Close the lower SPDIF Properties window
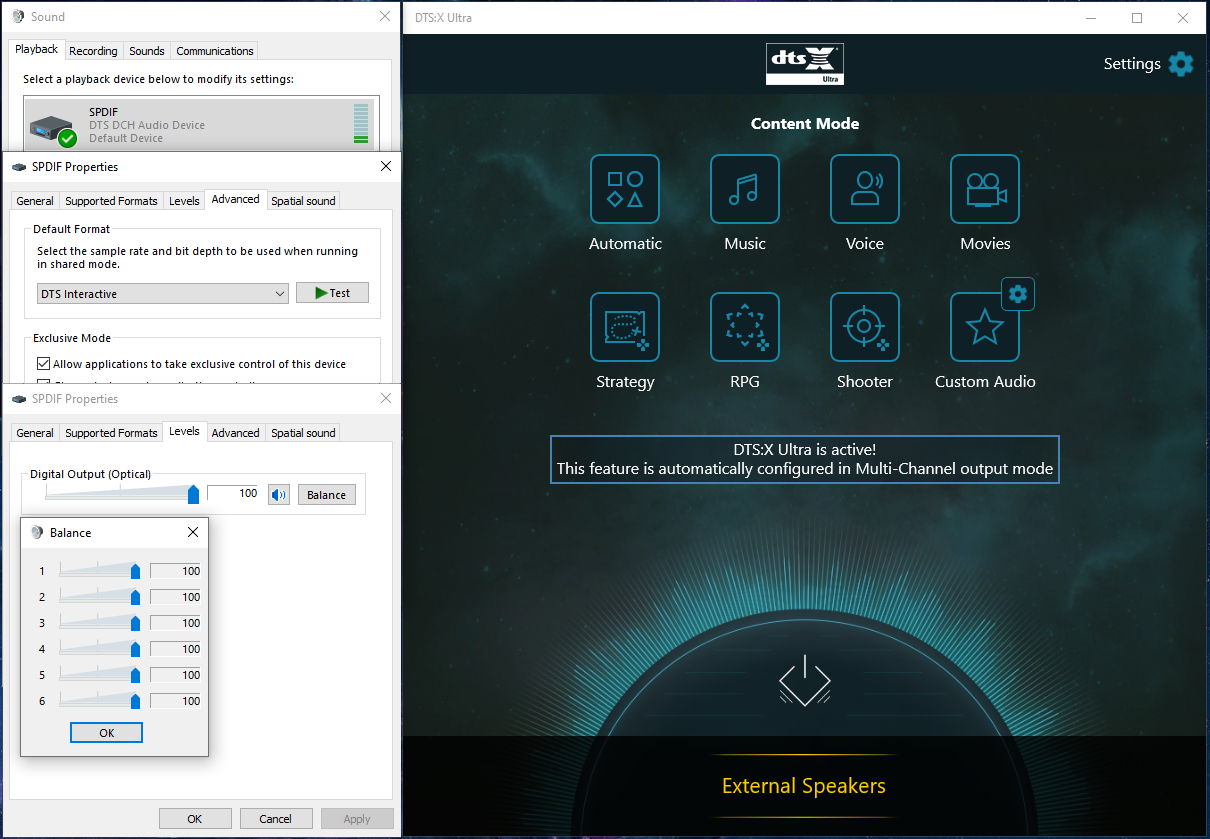 point(386,399)
